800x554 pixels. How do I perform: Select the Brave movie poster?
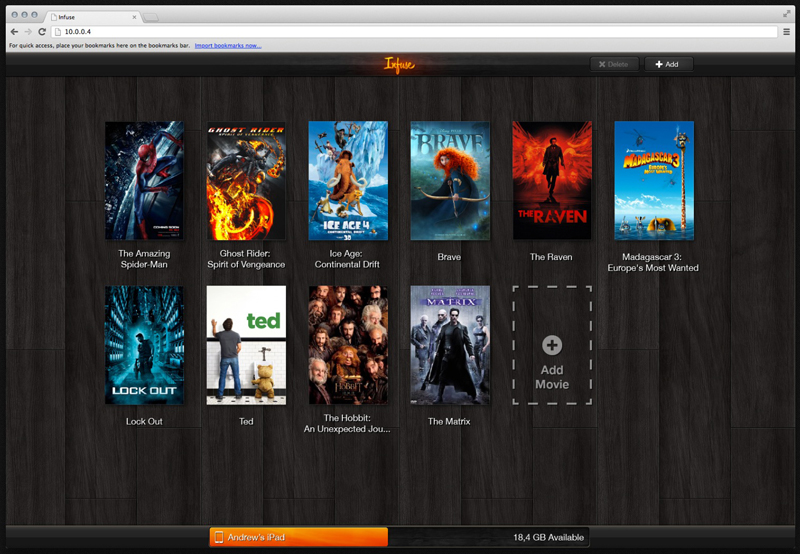(x=450, y=180)
